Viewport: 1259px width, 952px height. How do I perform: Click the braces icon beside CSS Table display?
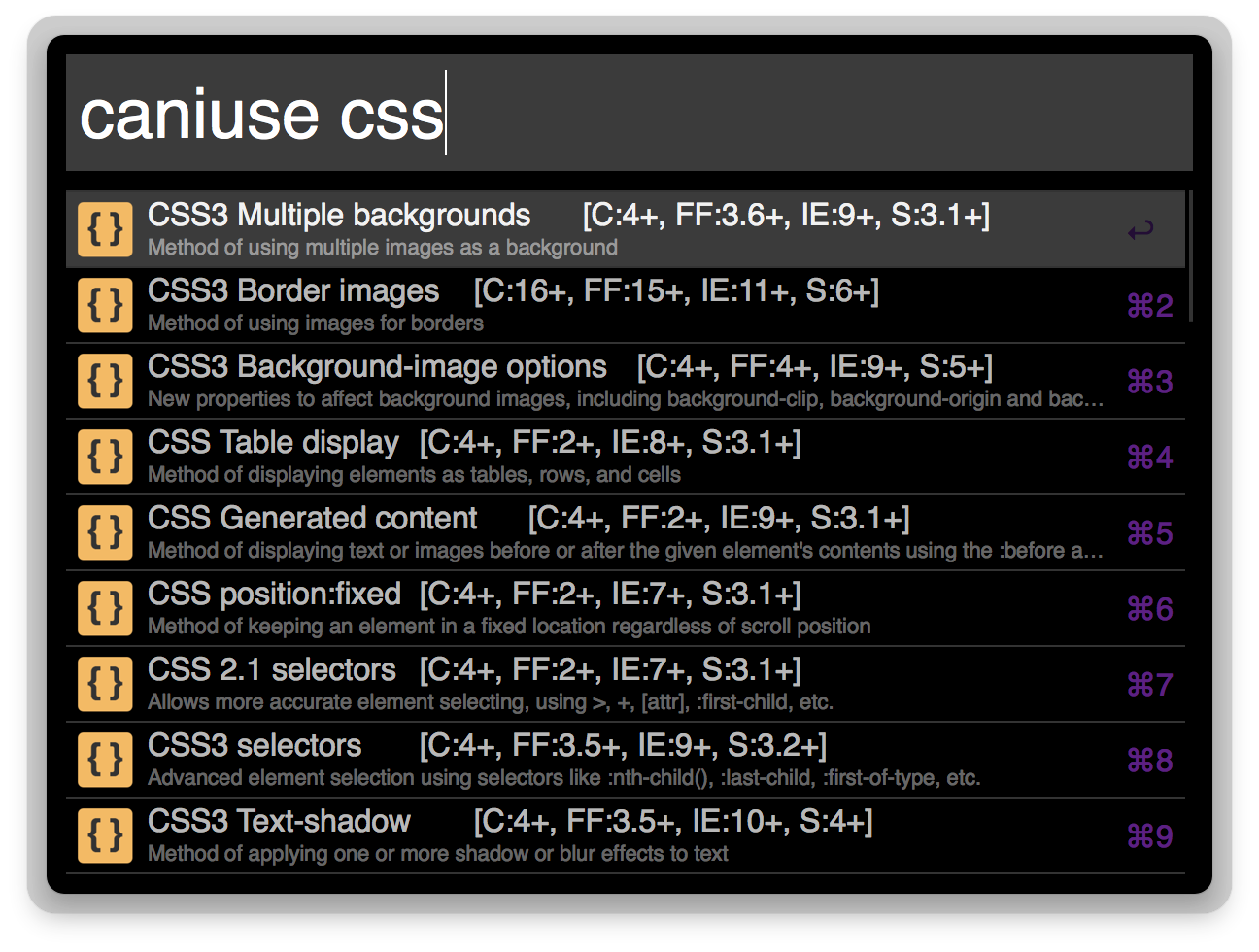click(105, 457)
